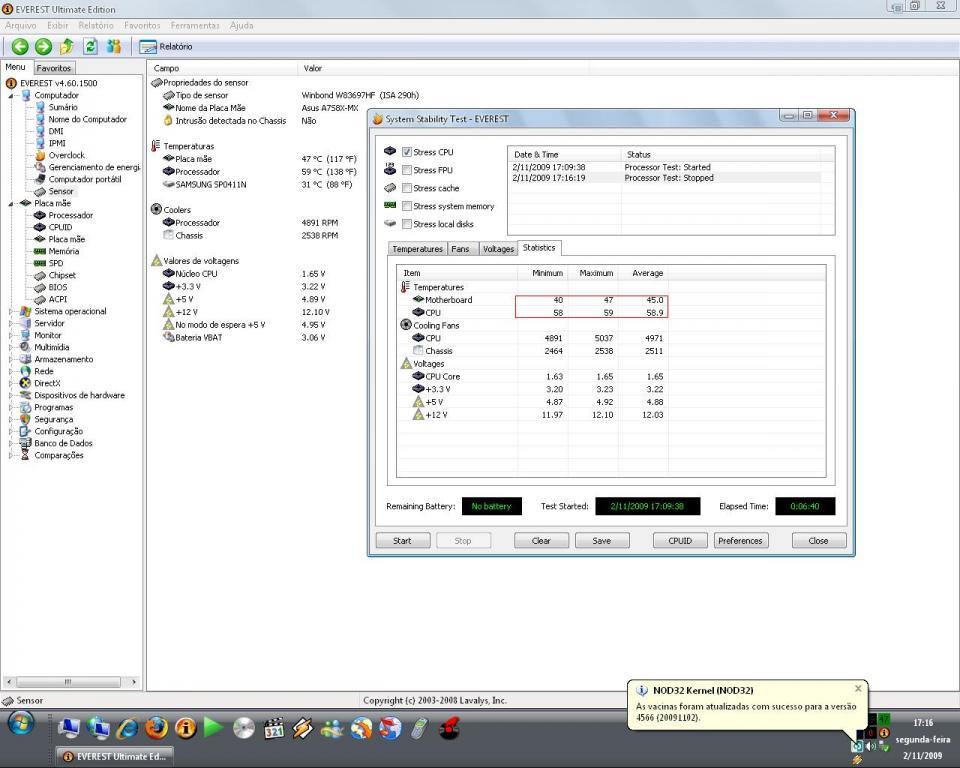
Task: Click the up-level arrow toolbar icon
Action: 67,47
